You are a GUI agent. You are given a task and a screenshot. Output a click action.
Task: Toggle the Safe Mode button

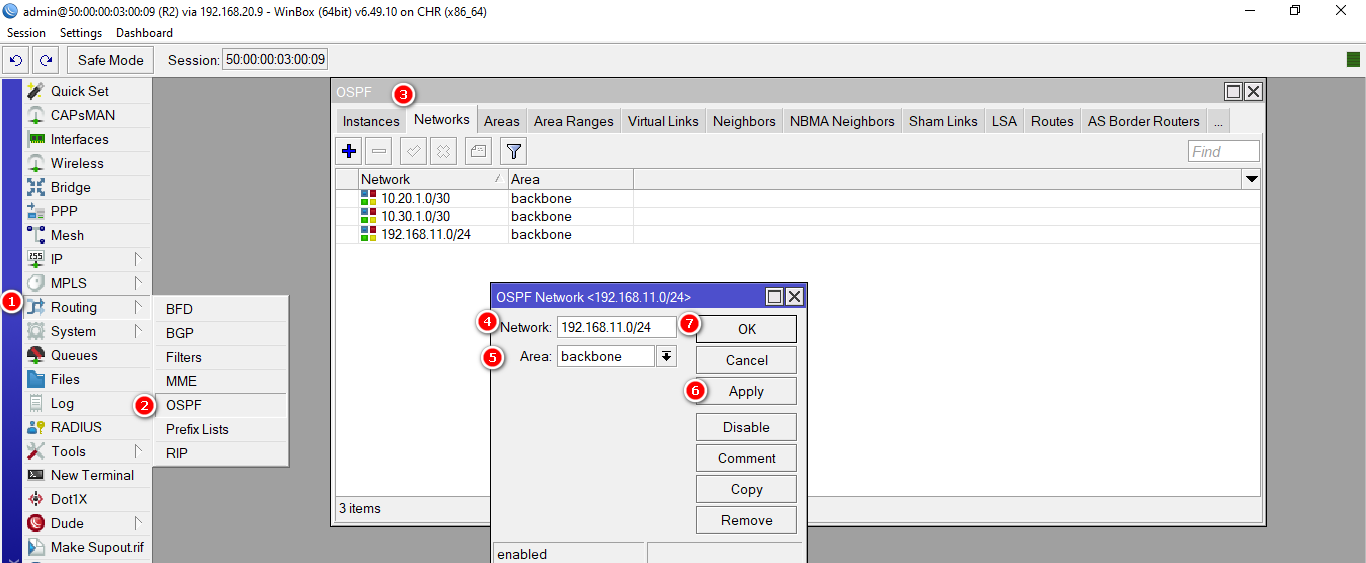pyautogui.click(x=111, y=60)
